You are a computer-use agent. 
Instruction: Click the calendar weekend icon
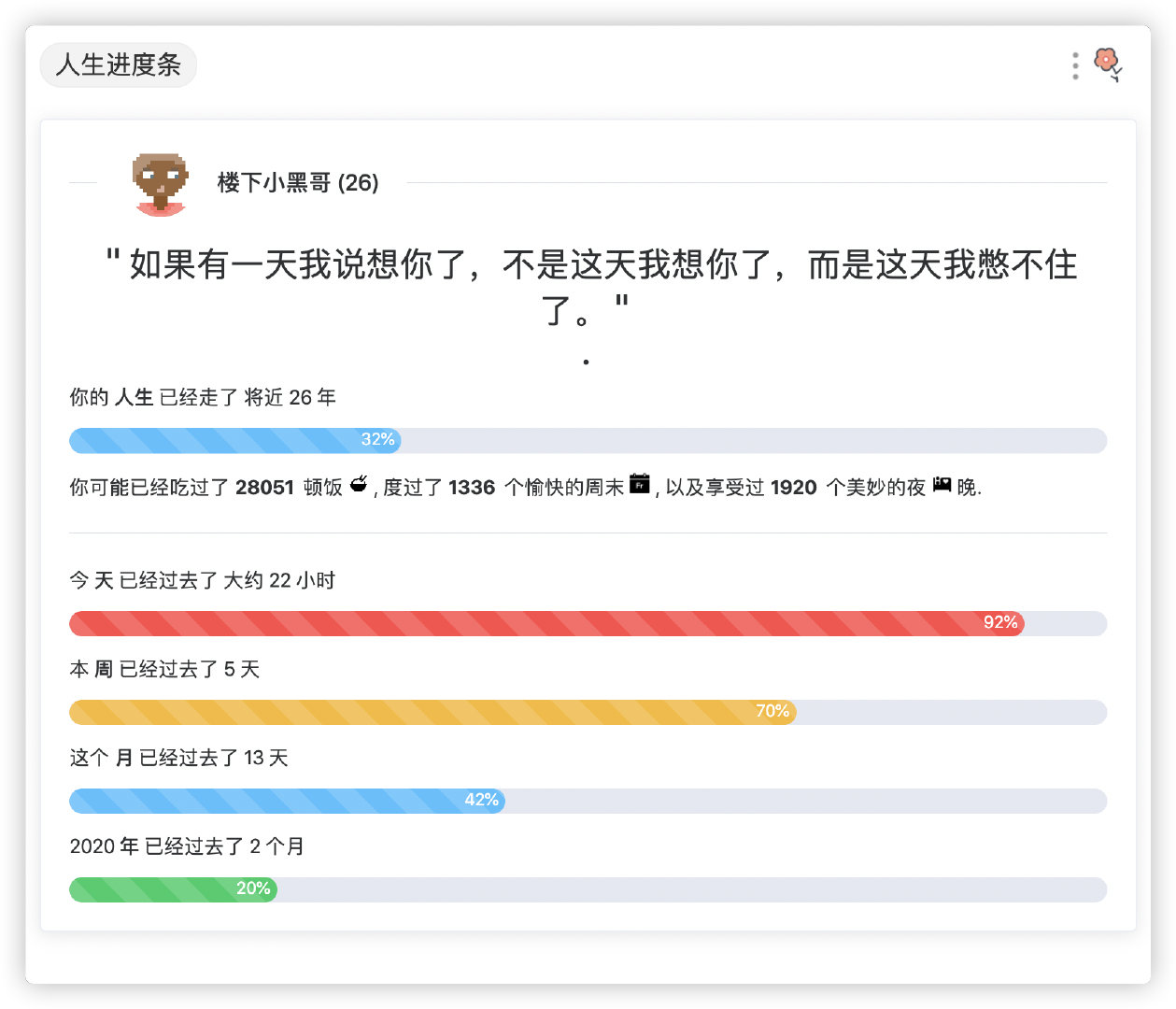pos(639,484)
